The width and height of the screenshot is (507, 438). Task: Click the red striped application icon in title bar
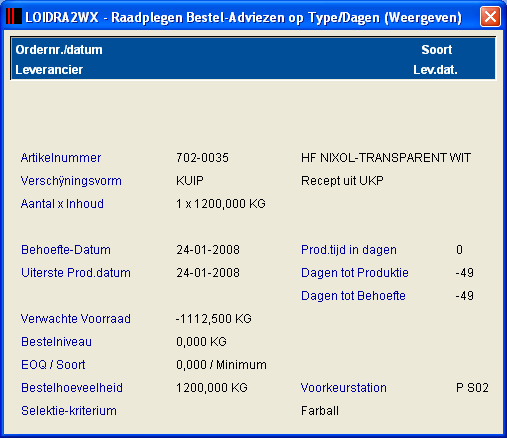coord(14,16)
